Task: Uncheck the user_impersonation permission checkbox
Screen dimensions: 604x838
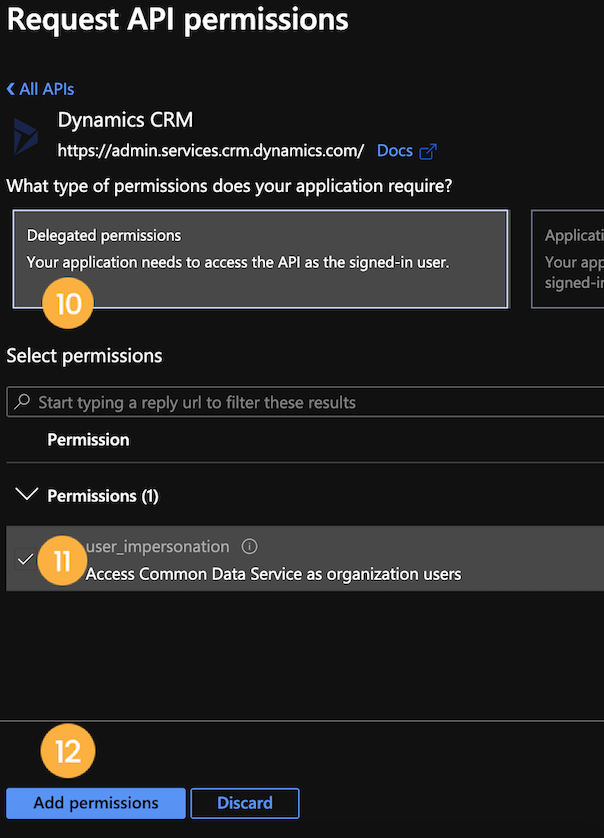Action: point(25,560)
